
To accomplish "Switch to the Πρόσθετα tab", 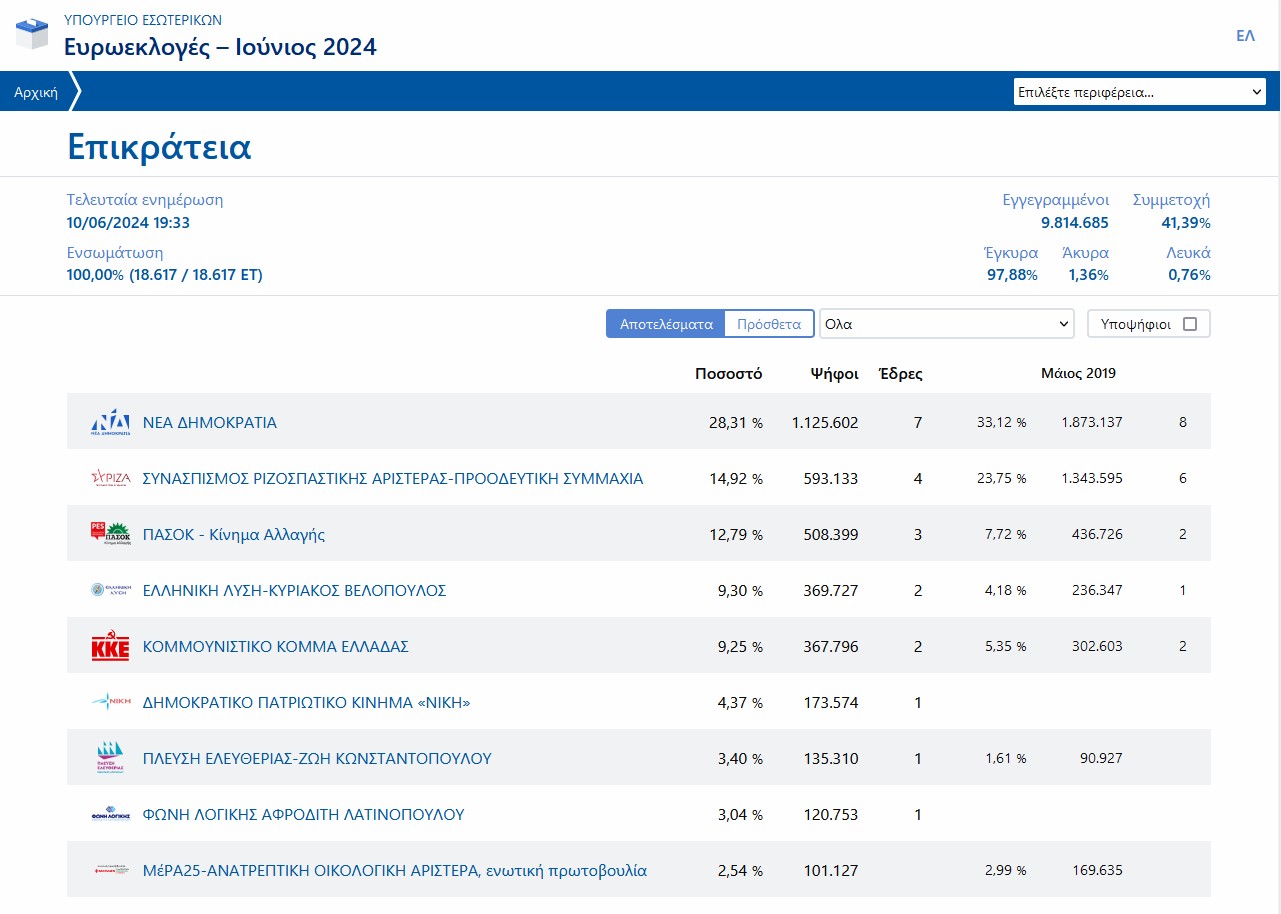I will (768, 324).
